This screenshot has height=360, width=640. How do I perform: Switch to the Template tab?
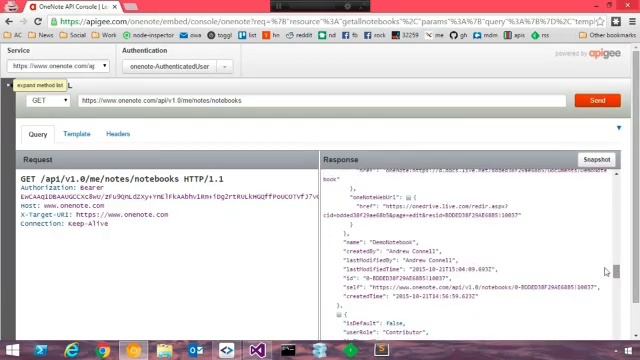click(77, 134)
